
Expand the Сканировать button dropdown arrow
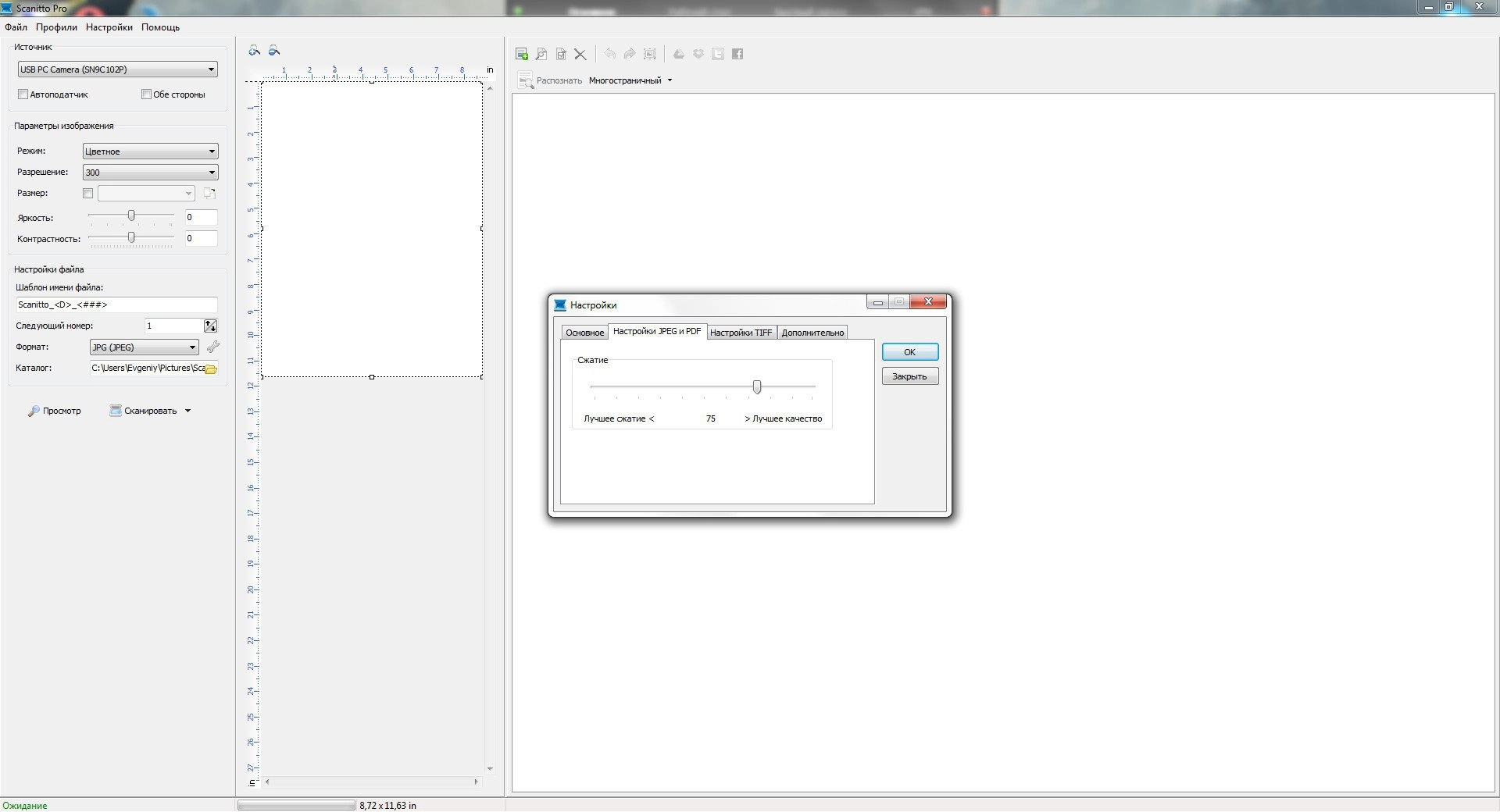pos(187,411)
